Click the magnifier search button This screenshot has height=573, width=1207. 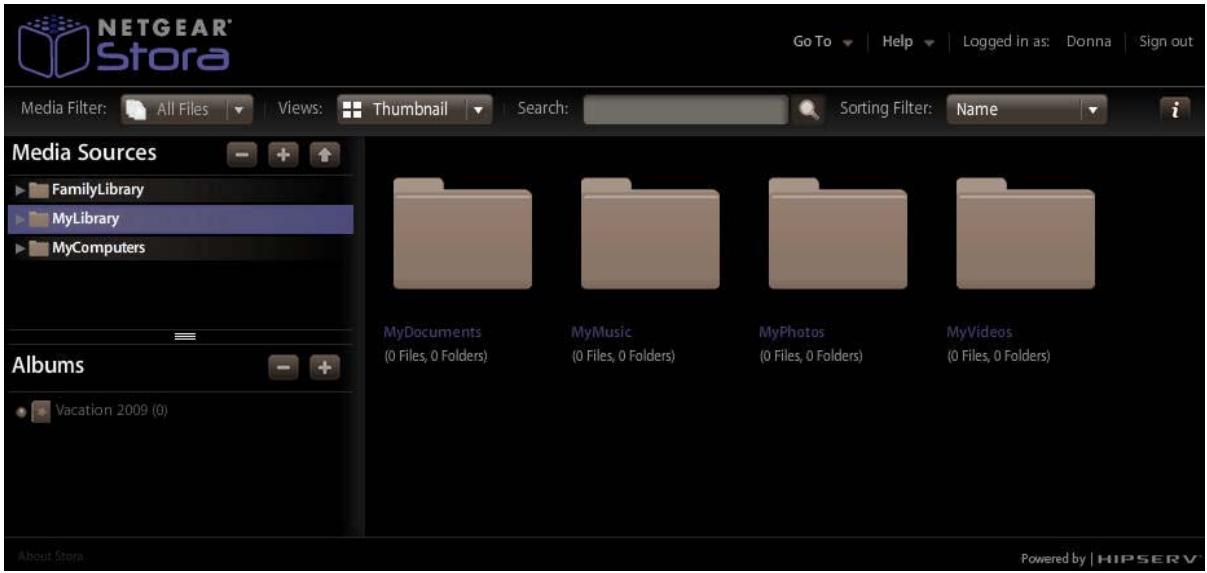(x=809, y=110)
